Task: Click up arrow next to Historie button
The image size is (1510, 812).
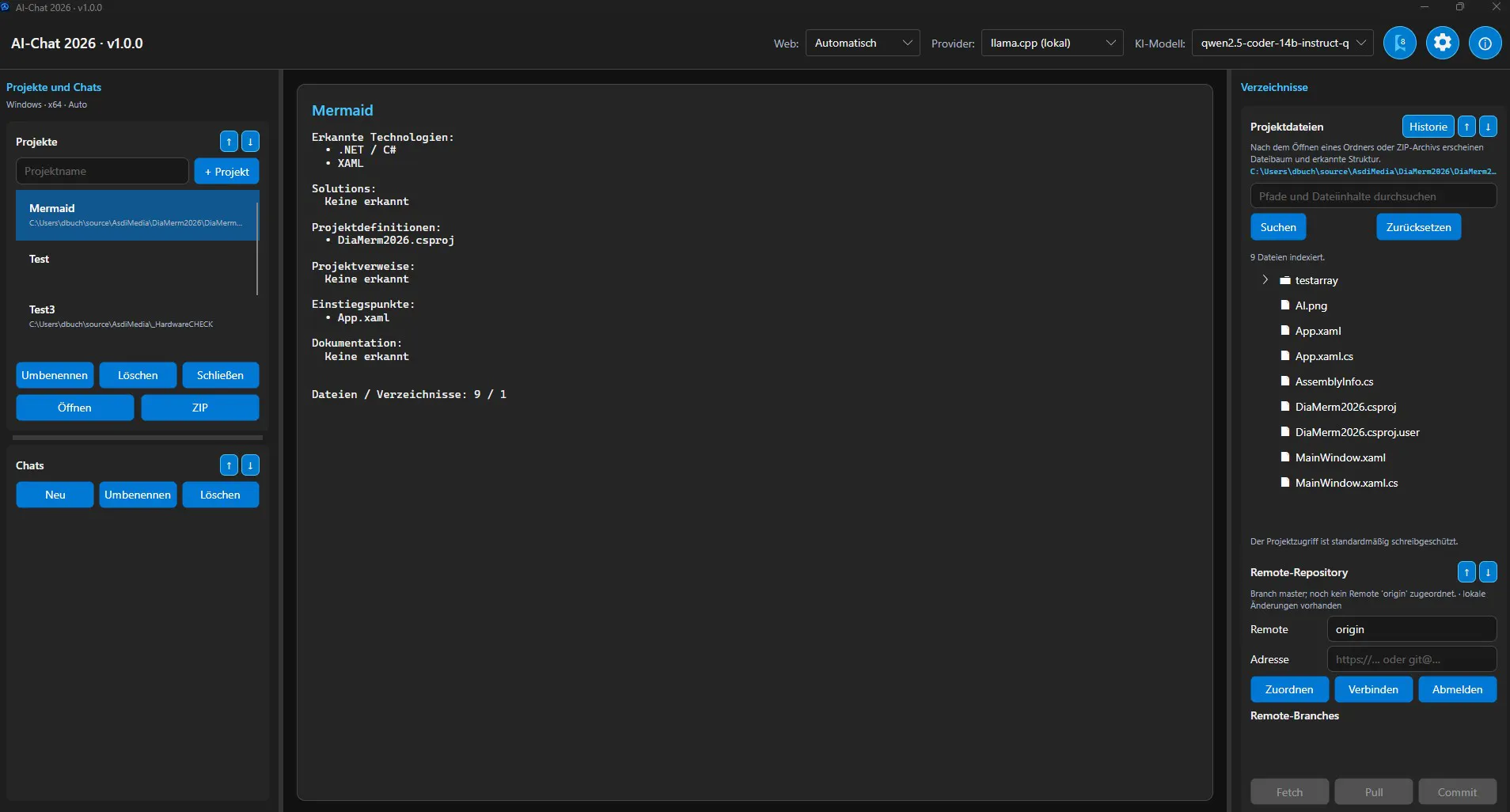Action: (x=1466, y=127)
